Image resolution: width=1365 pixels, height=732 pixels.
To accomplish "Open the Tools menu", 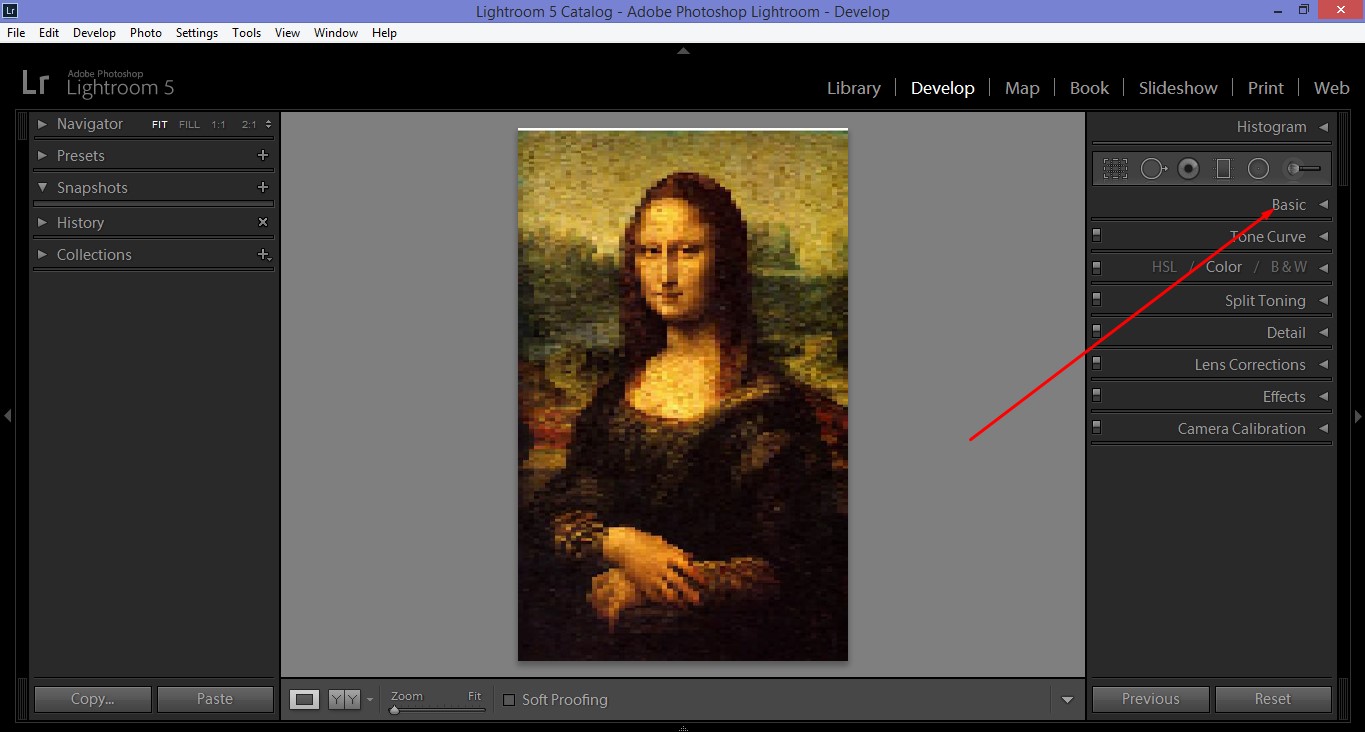I will coord(246,33).
